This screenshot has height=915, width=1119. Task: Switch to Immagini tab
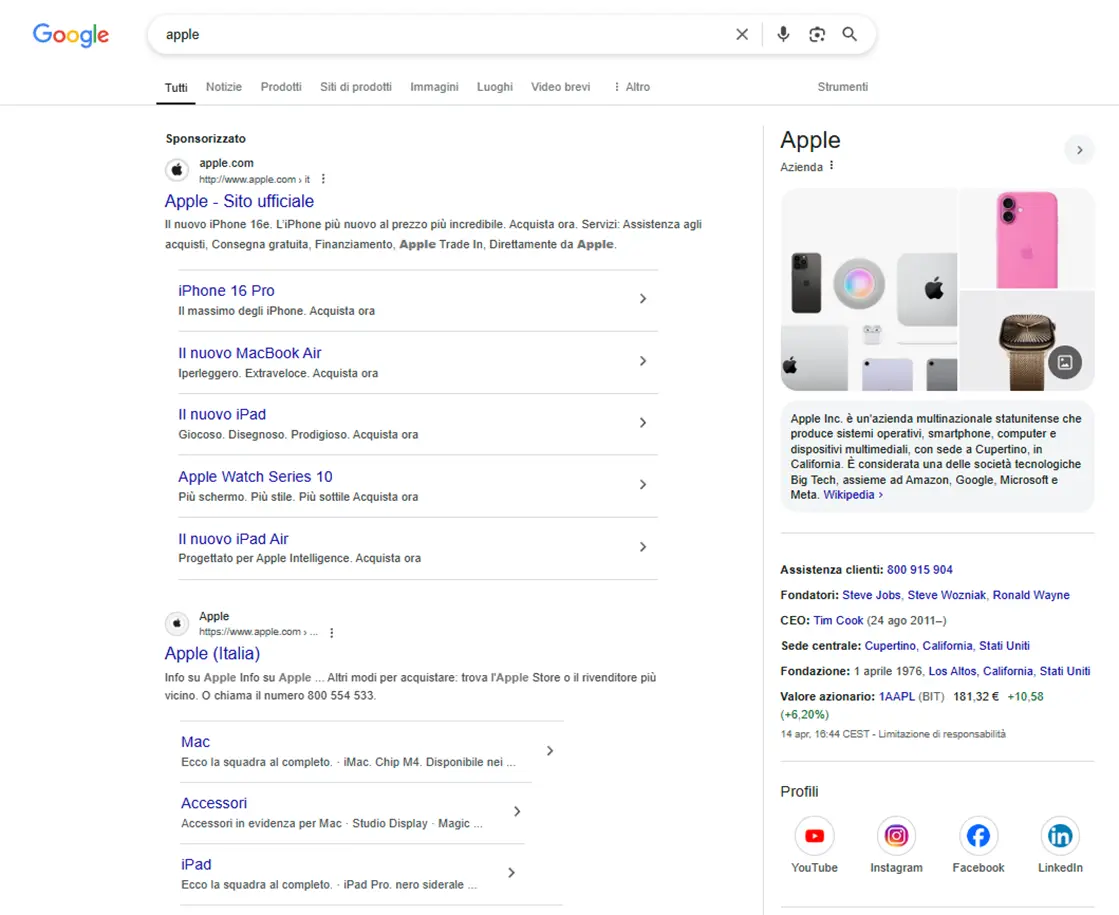tap(434, 87)
